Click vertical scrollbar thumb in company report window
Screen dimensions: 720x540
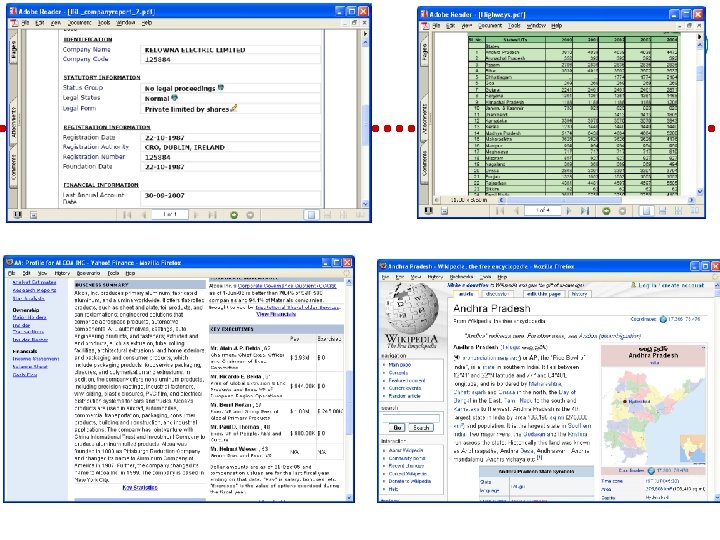point(365,125)
